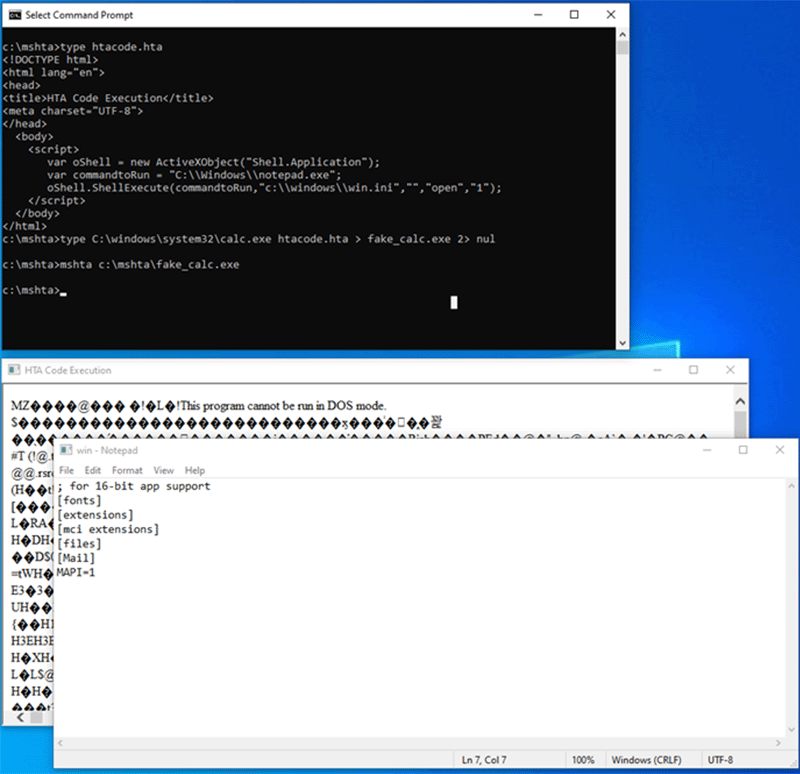
Task: Click HTA window vertical scroll up arrow
Action: pos(740,402)
